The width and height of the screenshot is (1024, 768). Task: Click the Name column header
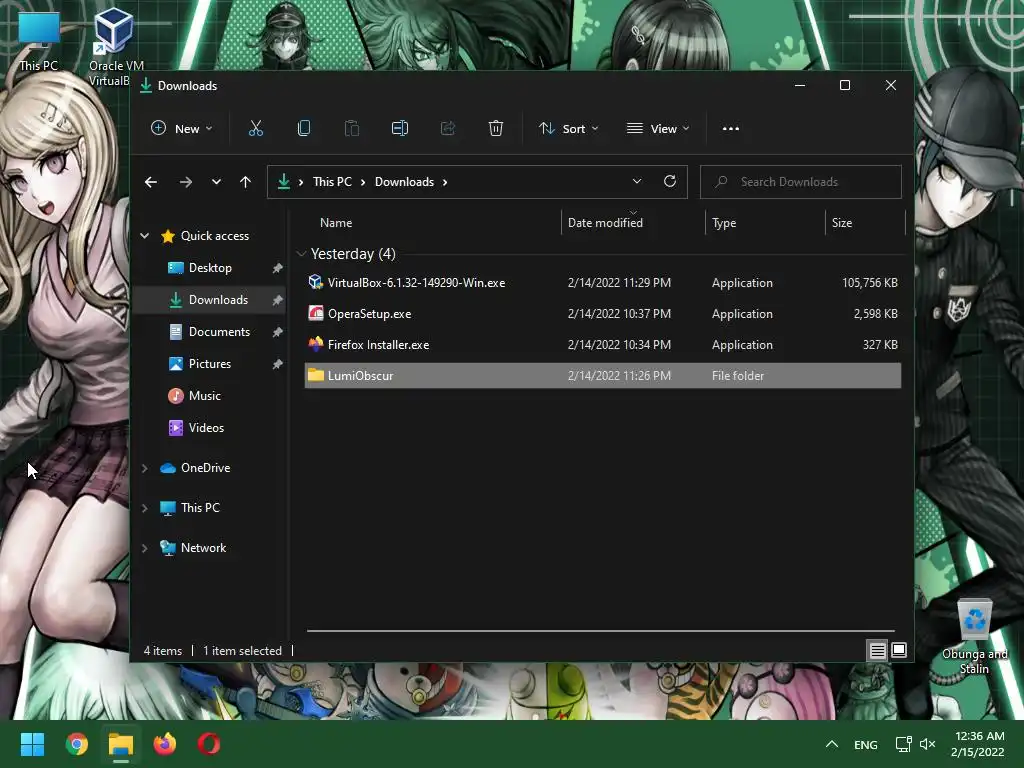point(336,223)
